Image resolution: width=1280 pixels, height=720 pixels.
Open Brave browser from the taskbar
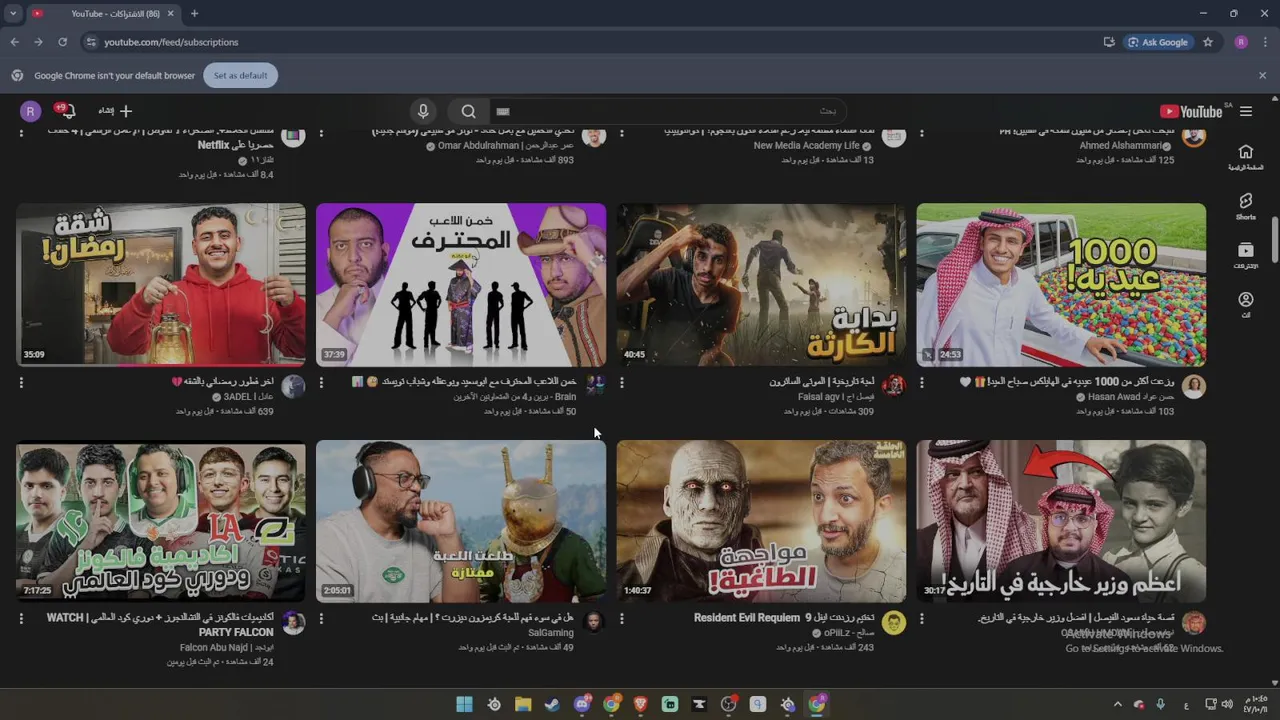tap(641, 704)
